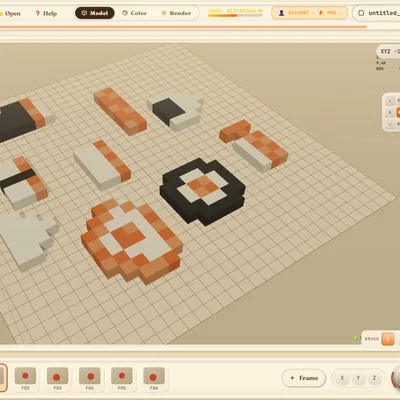
Task: Click the XYZ coordinates readout
Action: tap(389, 51)
